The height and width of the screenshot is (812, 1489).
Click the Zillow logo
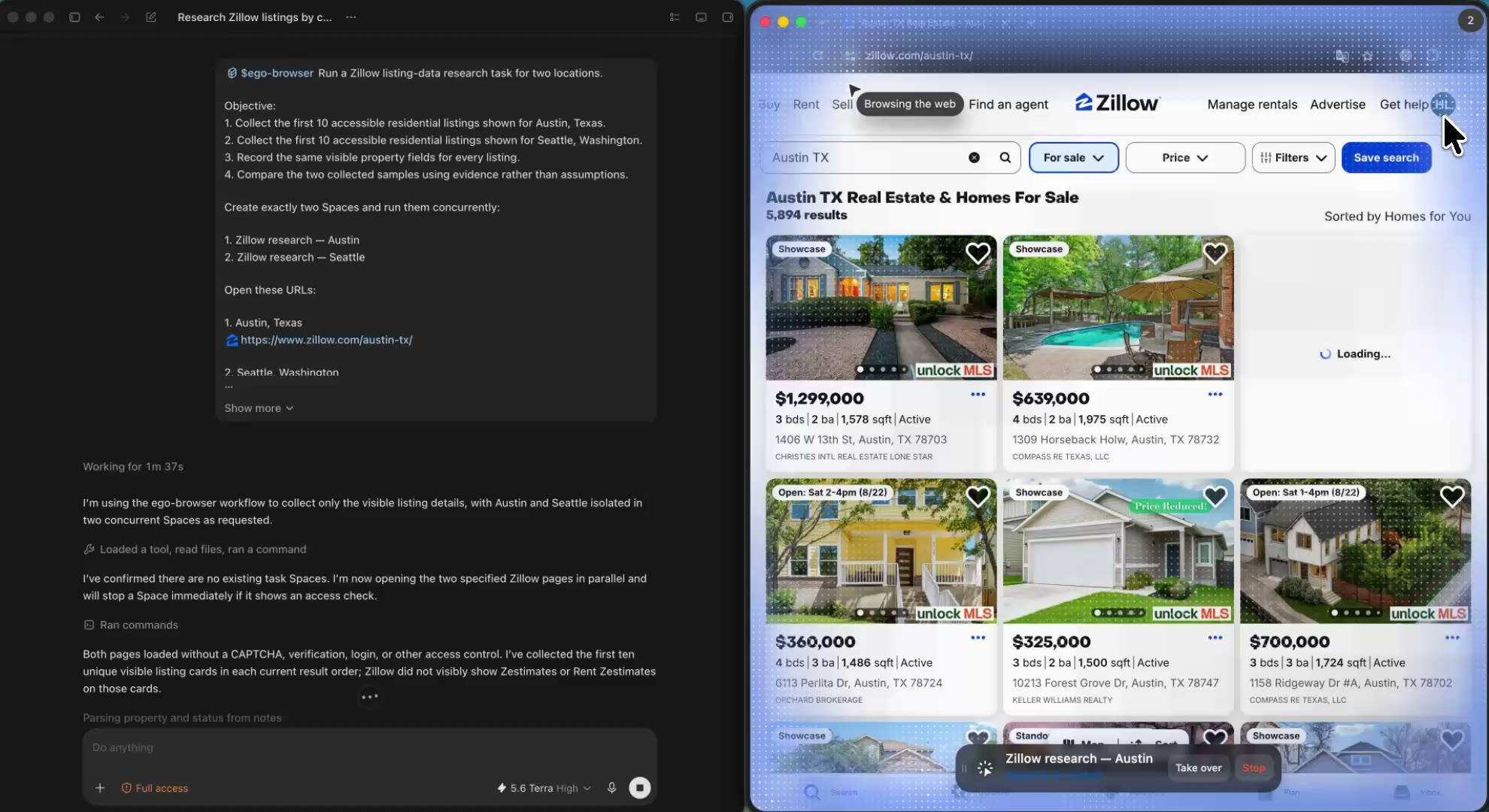1118,104
